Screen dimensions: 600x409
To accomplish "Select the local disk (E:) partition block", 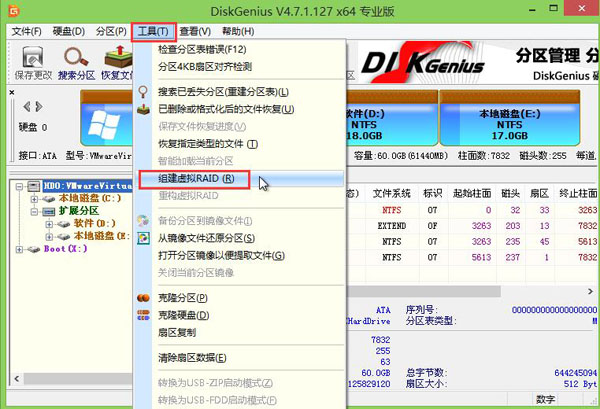I will pos(510,119).
